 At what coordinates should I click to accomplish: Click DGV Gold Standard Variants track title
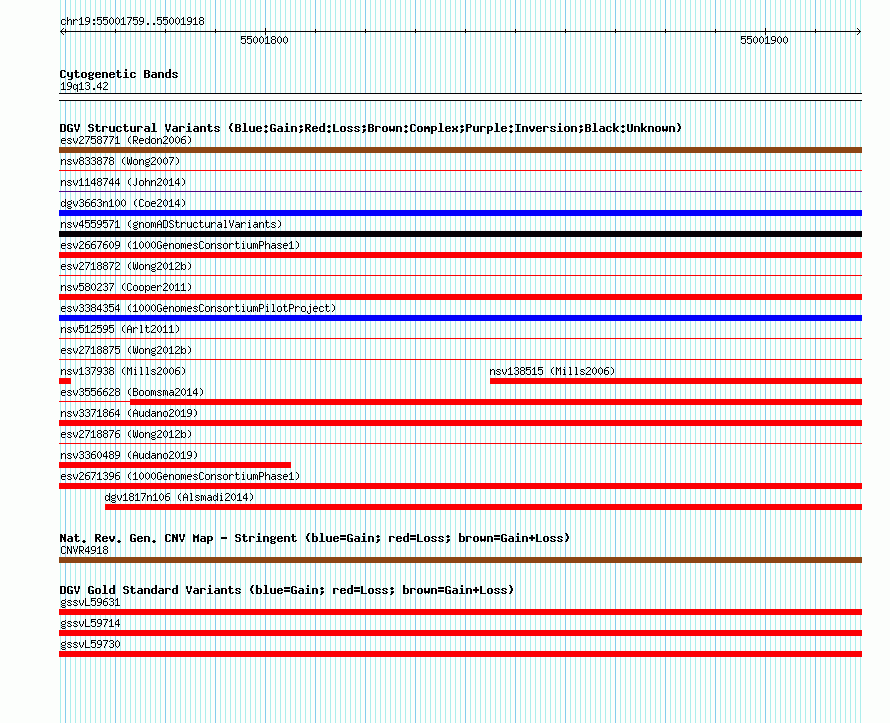click(287, 590)
